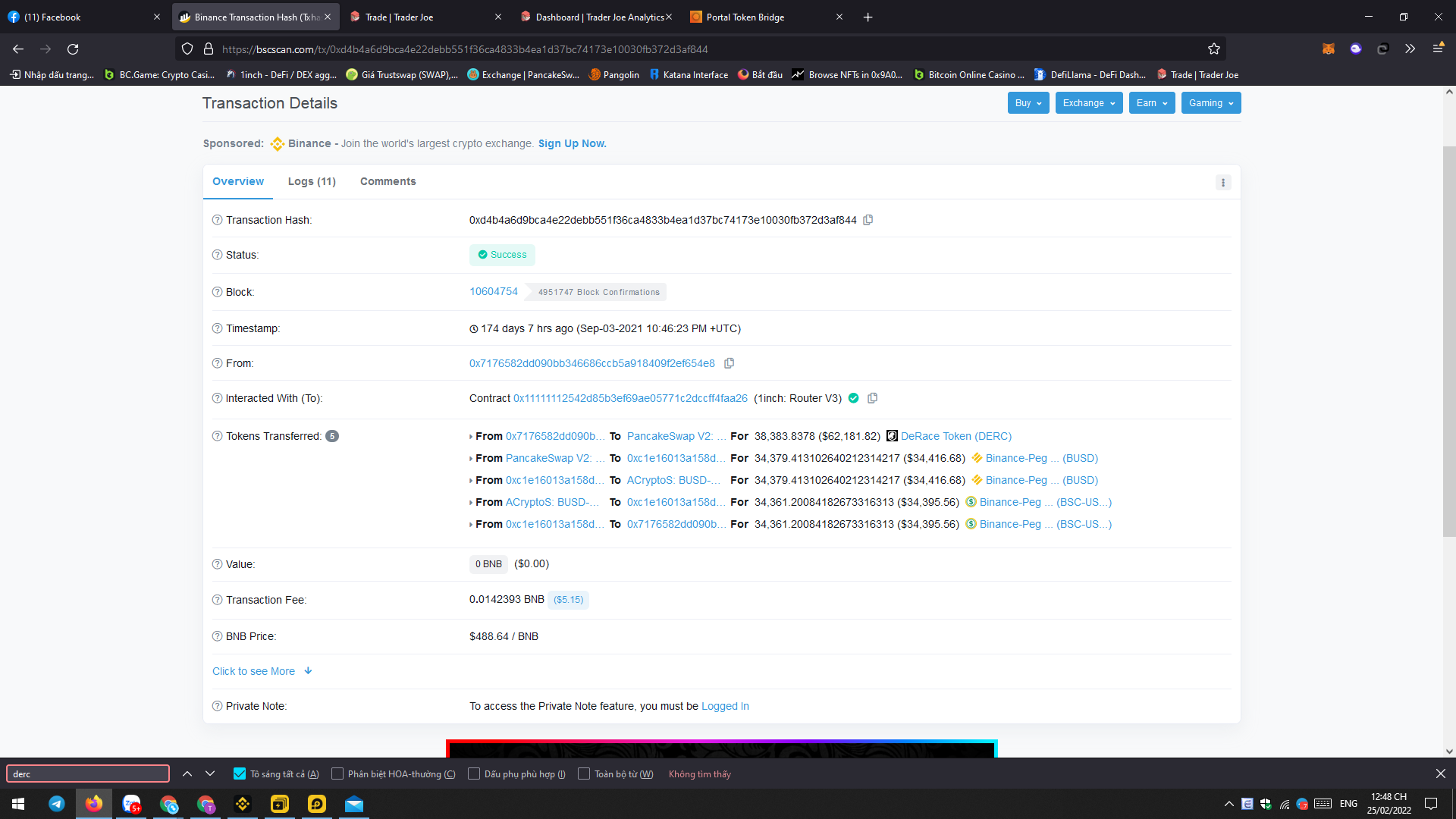Uncheck the highlight all checkbox in find bar
The image size is (1456, 819).
[x=240, y=774]
